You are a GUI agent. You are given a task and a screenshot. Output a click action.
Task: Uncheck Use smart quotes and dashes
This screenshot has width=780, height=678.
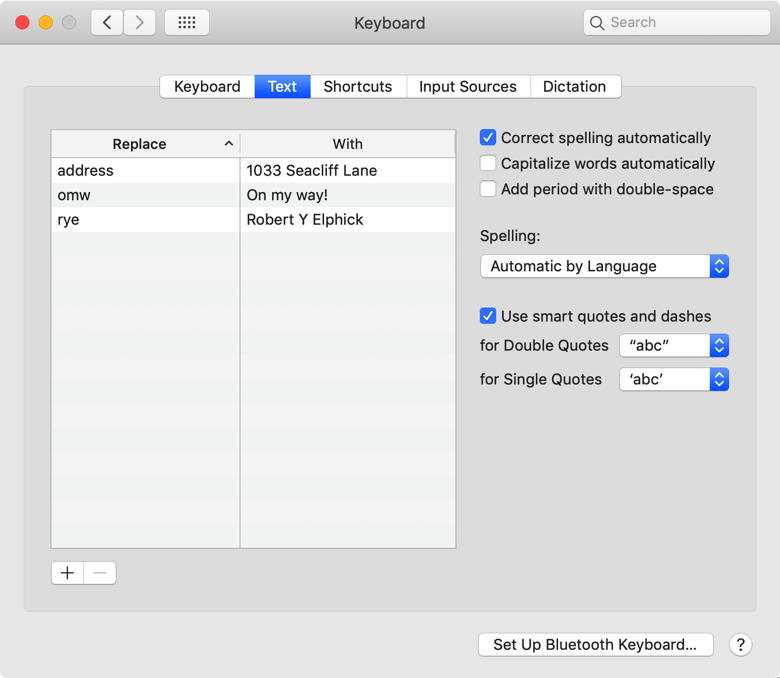[x=488, y=316]
